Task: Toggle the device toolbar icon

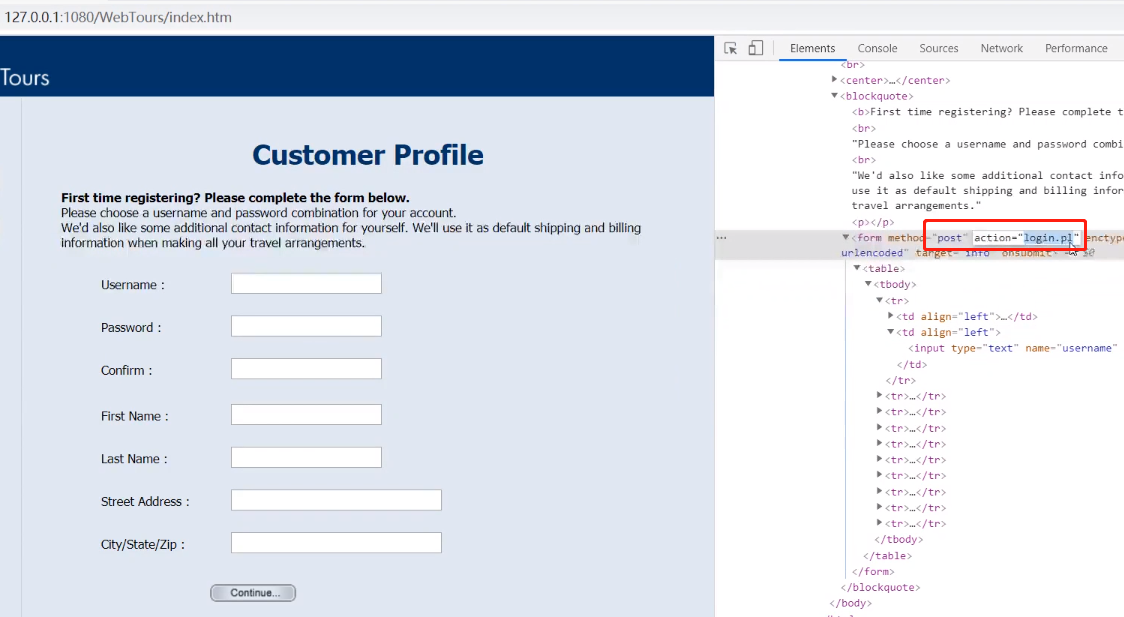Action: click(756, 48)
